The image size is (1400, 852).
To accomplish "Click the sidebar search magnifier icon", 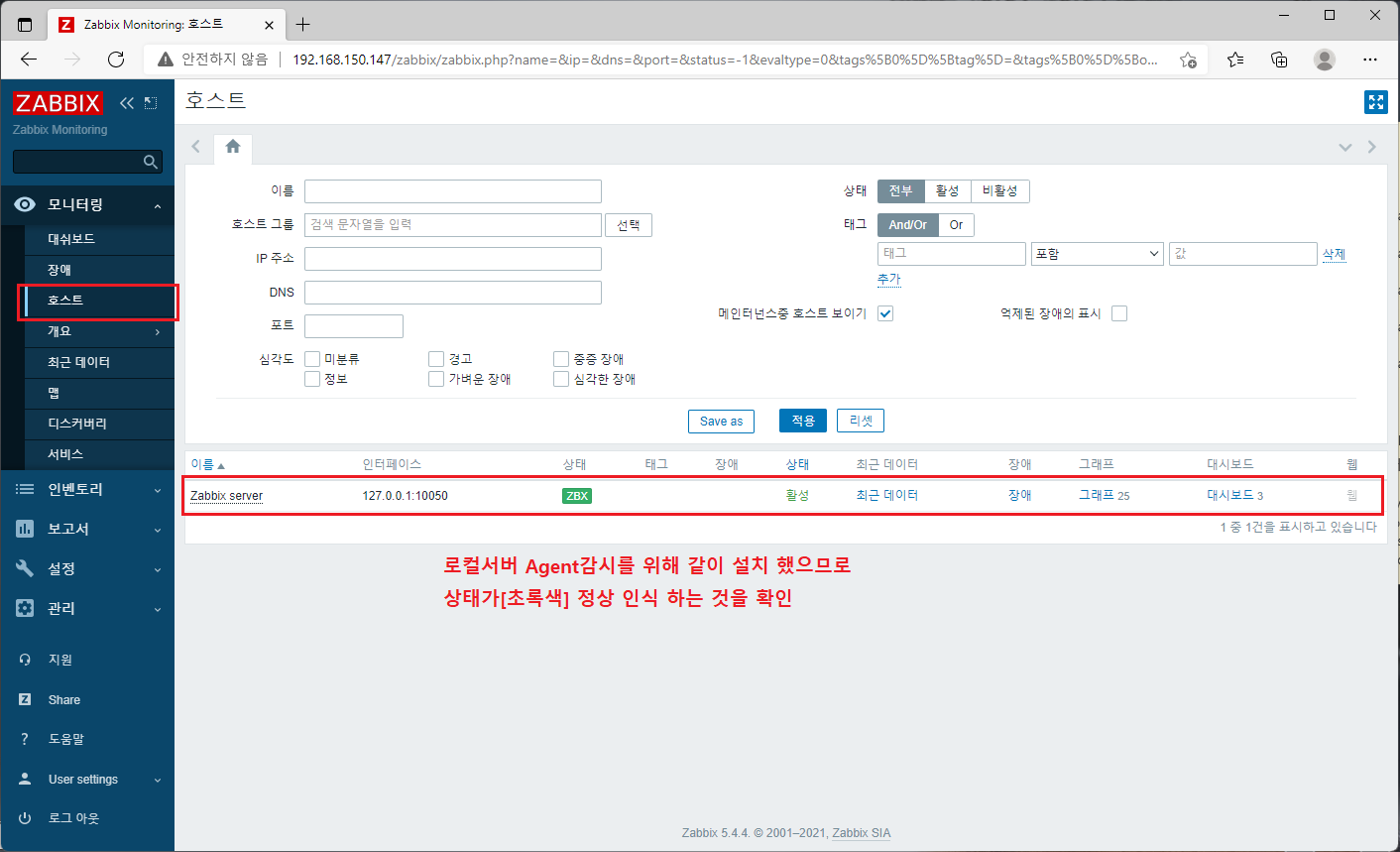I will point(151,162).
